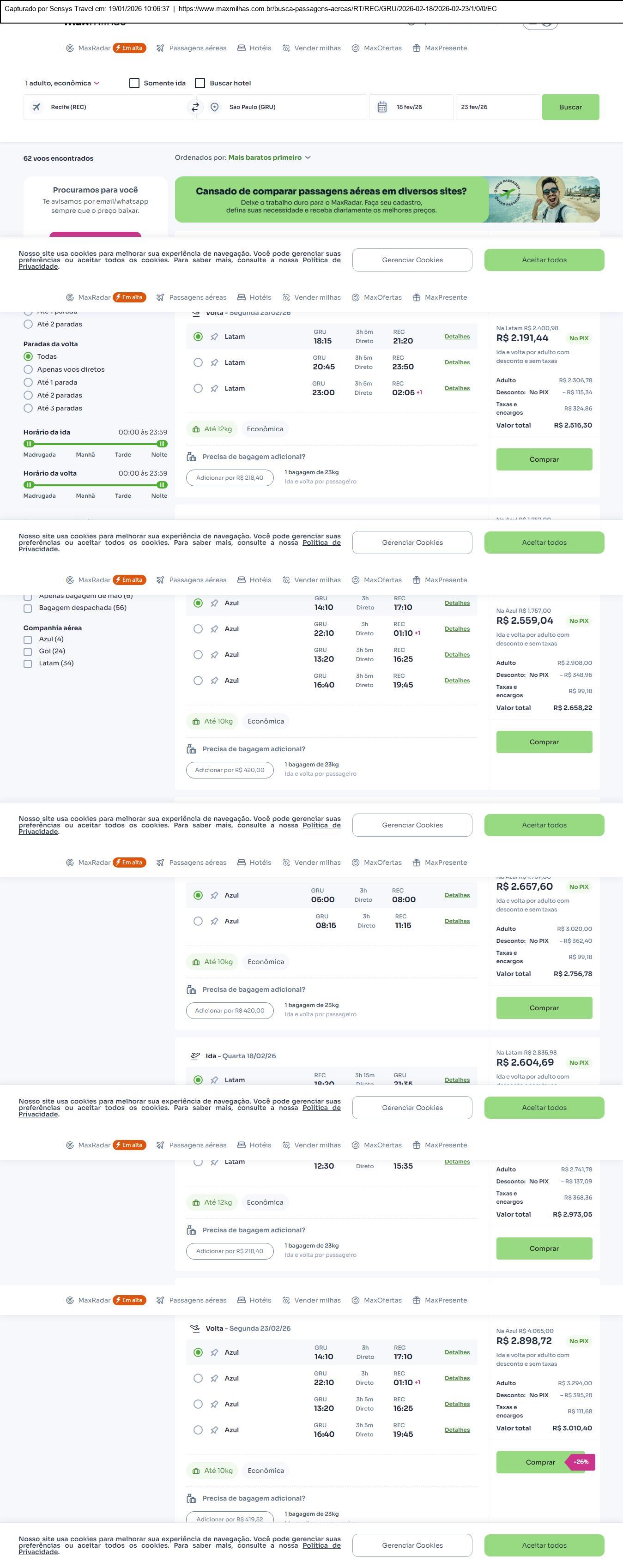Select 'Apenas voos diretos' return stops option
The height and width of the screenshot is (1568, 623).
click(28, 369)
